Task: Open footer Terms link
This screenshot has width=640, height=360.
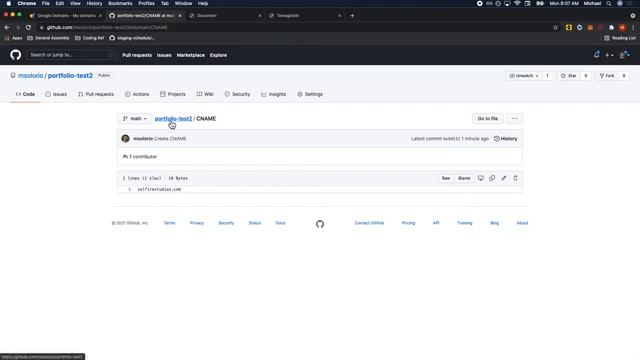Action: click(169, 223)
